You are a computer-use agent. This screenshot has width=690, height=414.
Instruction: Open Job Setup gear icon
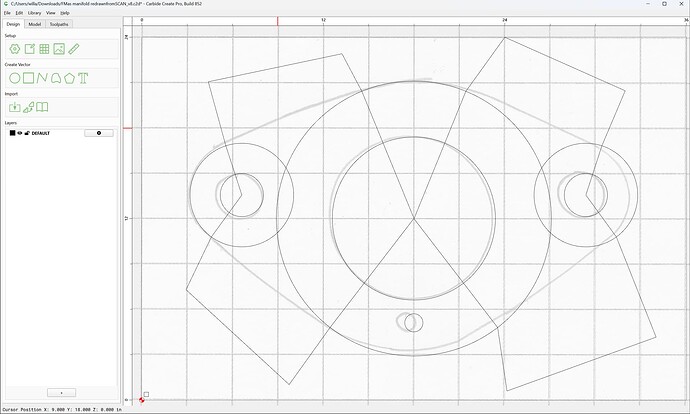coord(15,49)
